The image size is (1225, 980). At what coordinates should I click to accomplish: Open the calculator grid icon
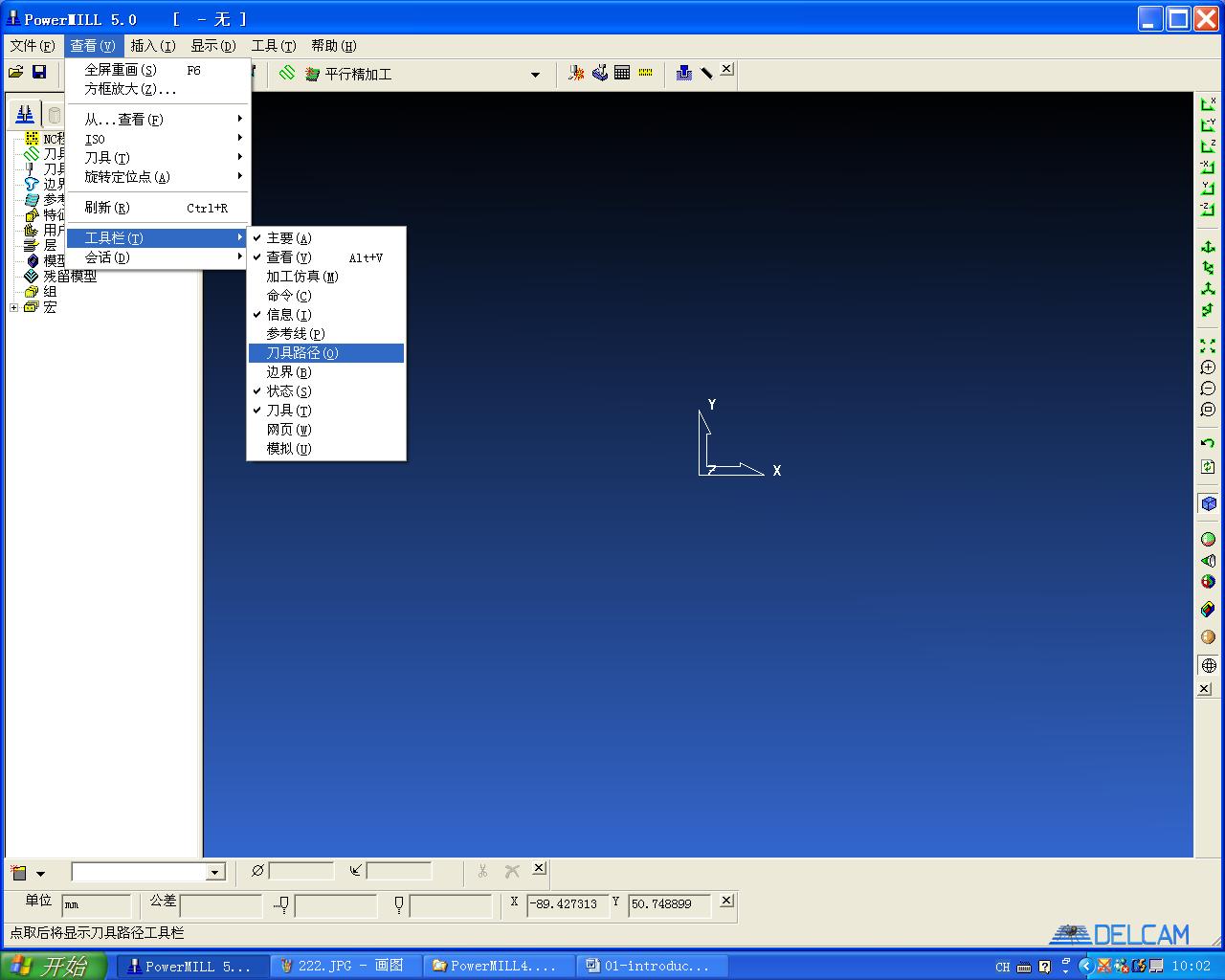pos(622,73)
